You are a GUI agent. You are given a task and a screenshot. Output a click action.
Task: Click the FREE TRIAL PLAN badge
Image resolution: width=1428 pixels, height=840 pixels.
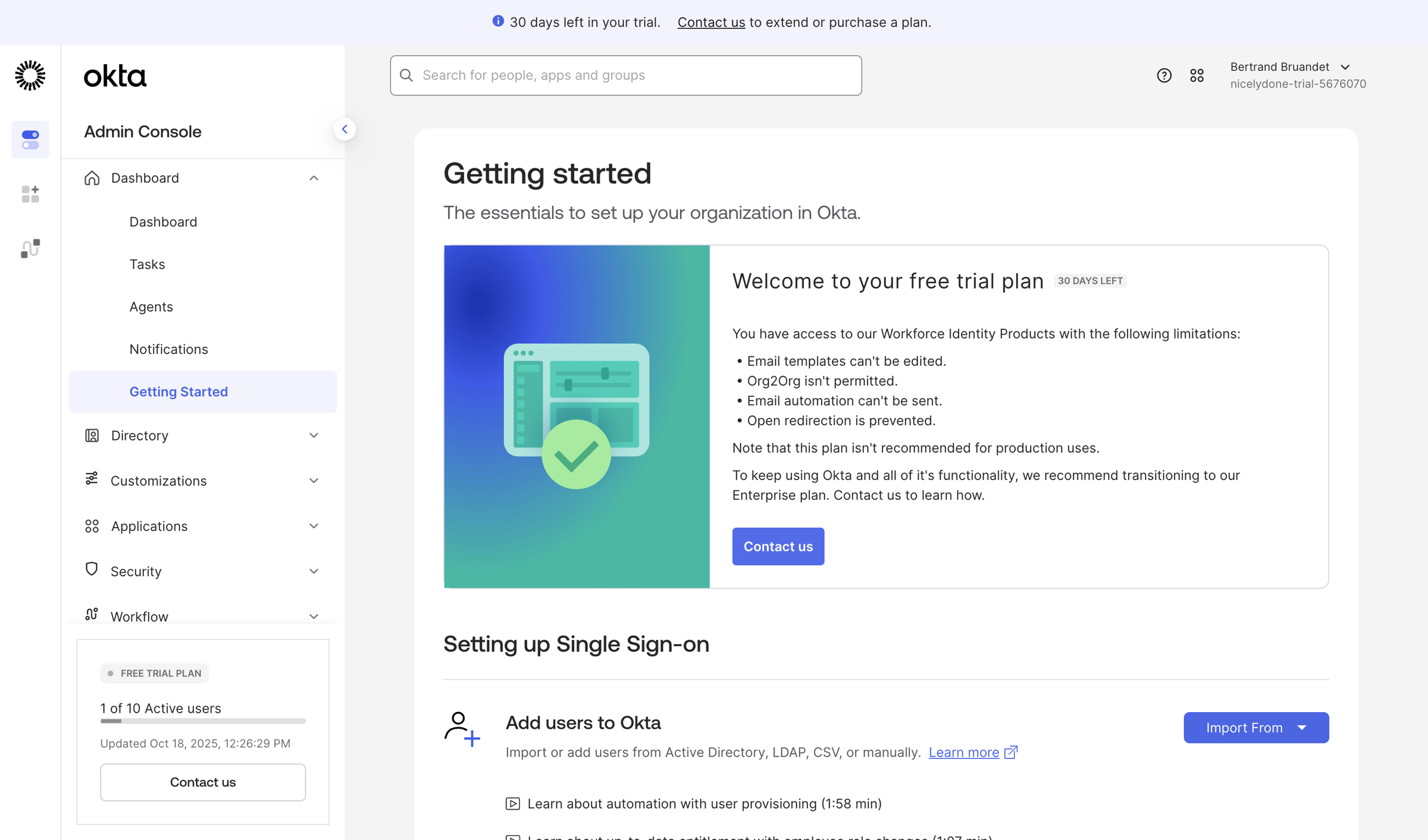coord(154,673)
